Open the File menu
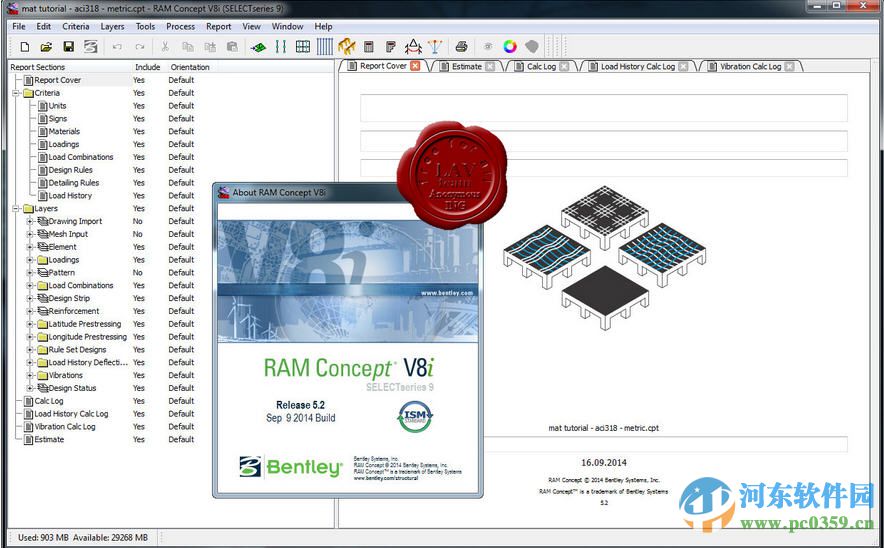884x548 pixels. pyautogui.click(x=19, y=26)
